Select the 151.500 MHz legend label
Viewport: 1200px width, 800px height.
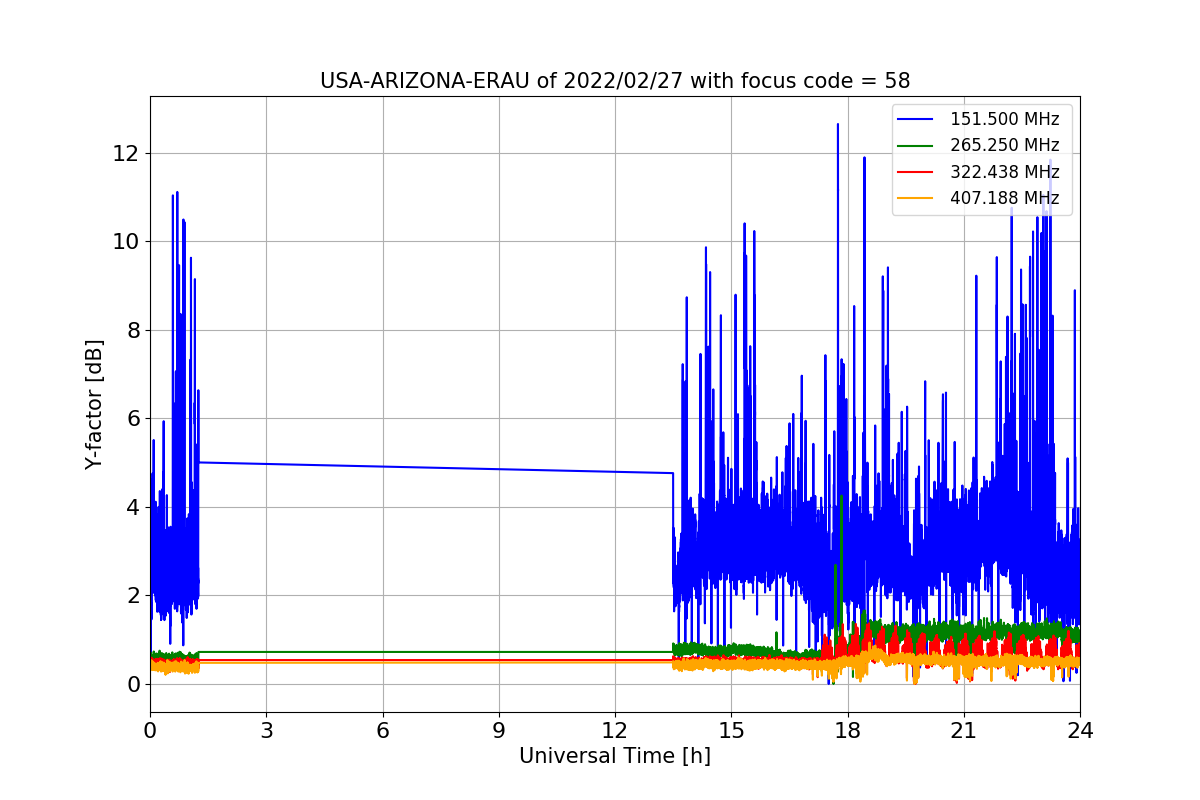[x=1004, y=119]
